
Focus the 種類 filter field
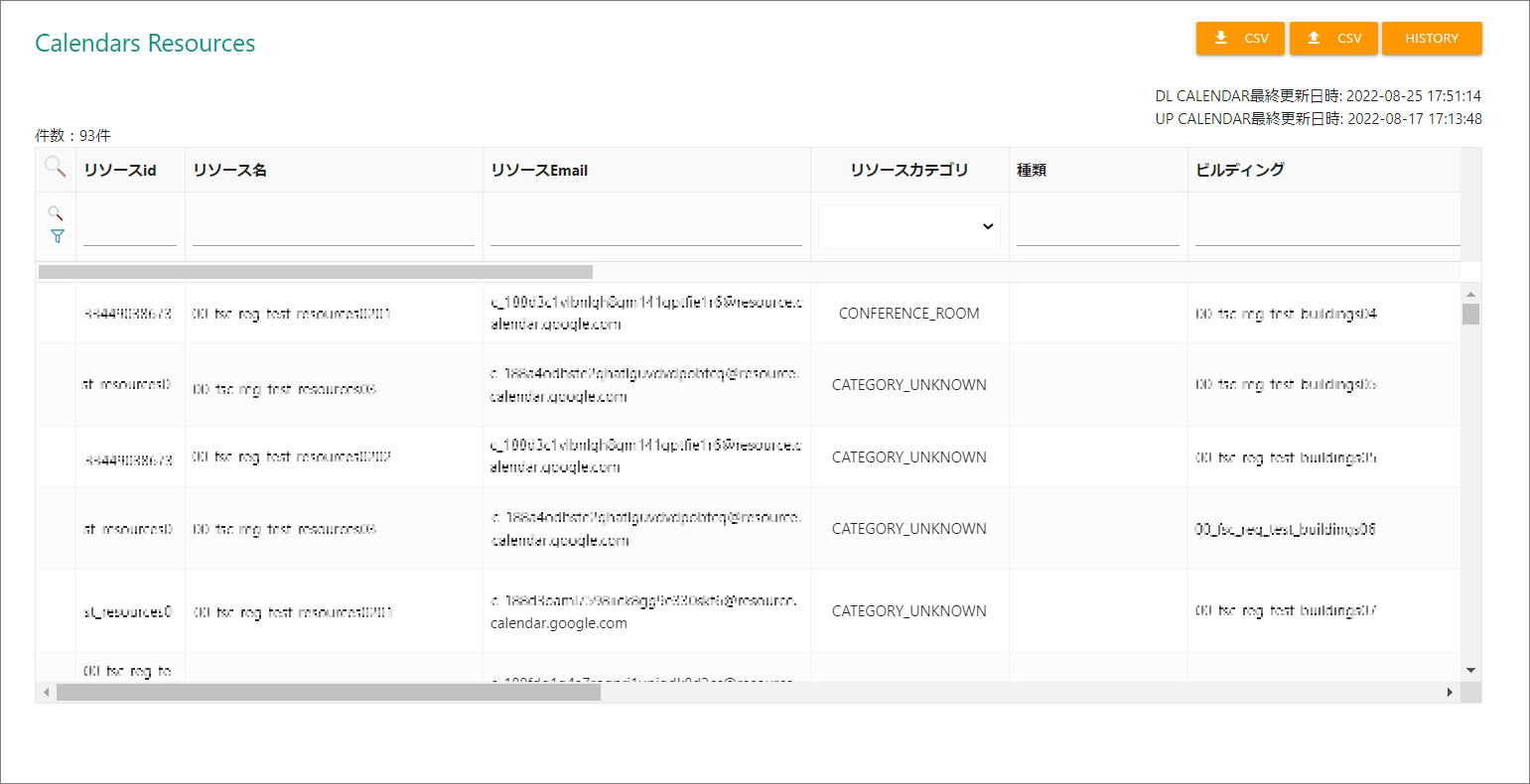(x=1098, y=228)
